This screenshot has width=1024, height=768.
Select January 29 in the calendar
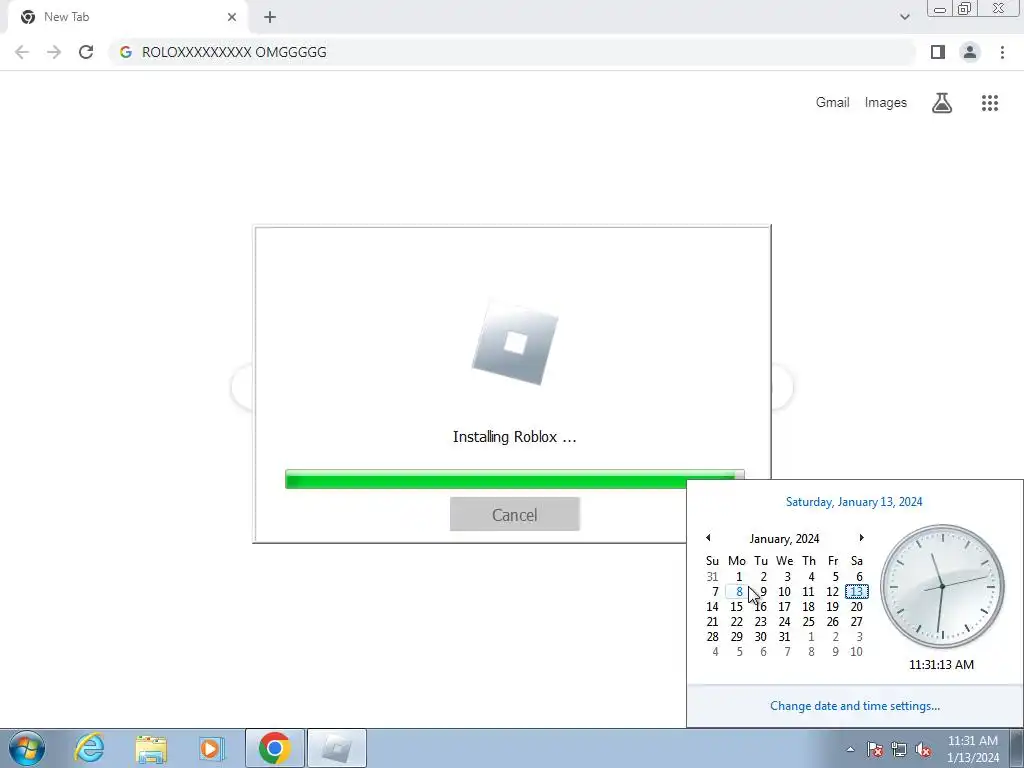[737, 637]
